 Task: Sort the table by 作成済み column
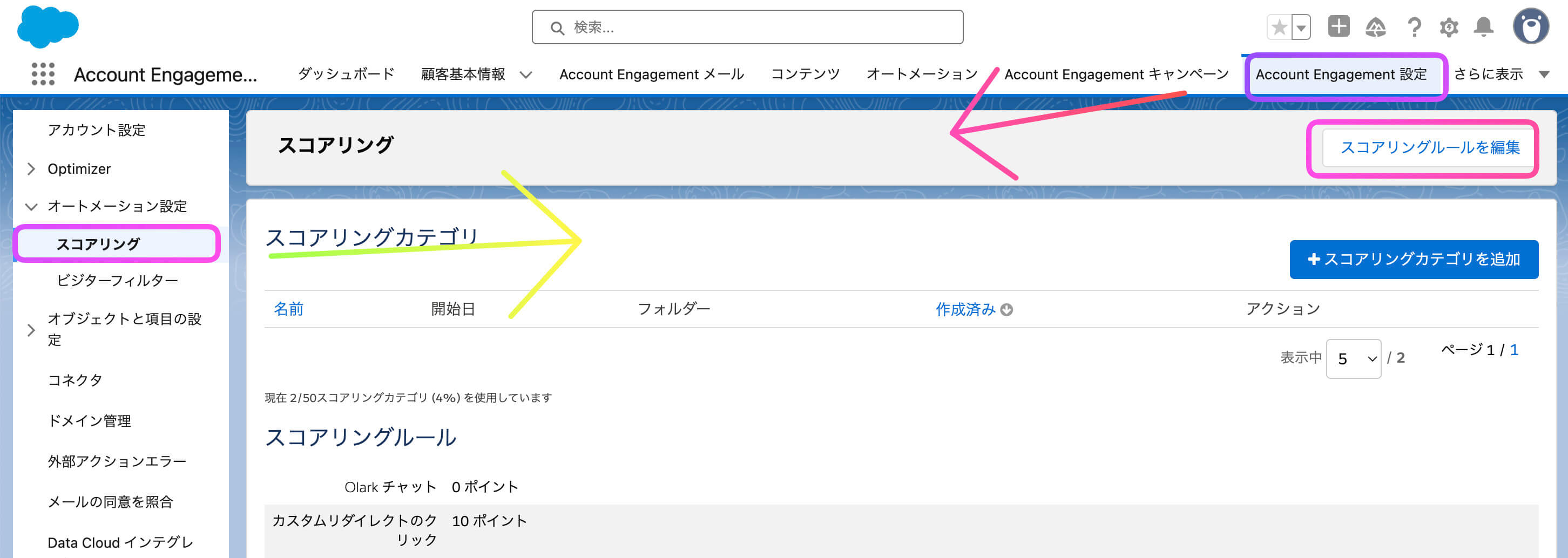click(965, 310)
